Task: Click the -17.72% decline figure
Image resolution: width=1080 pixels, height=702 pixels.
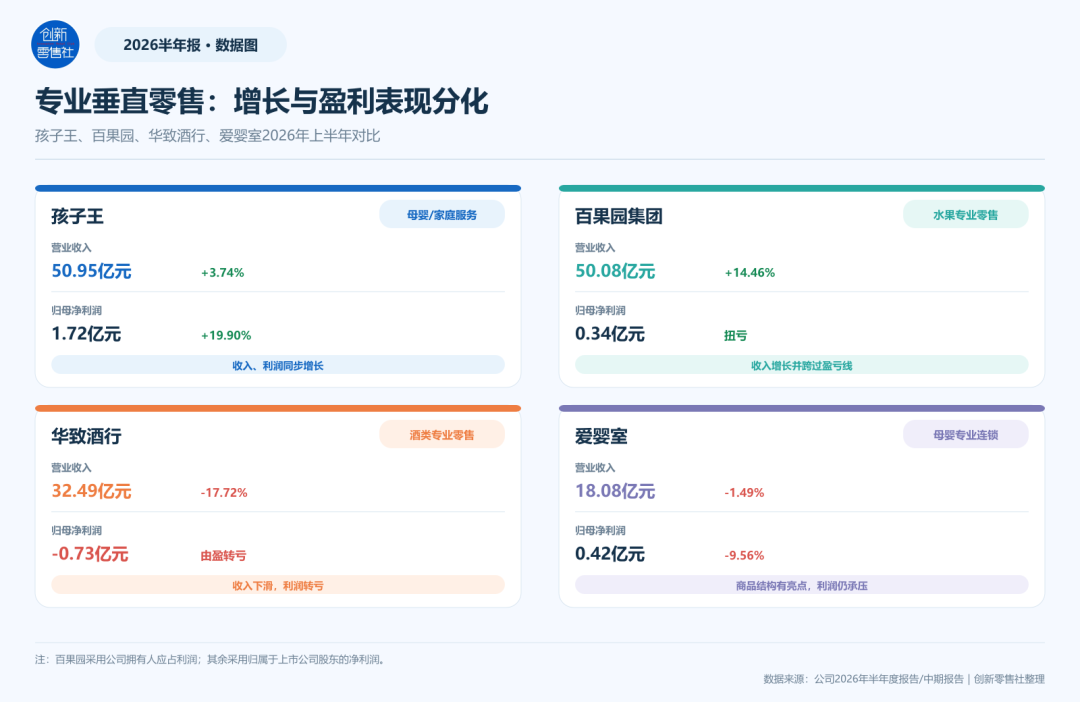Action: tap(224, 493)
